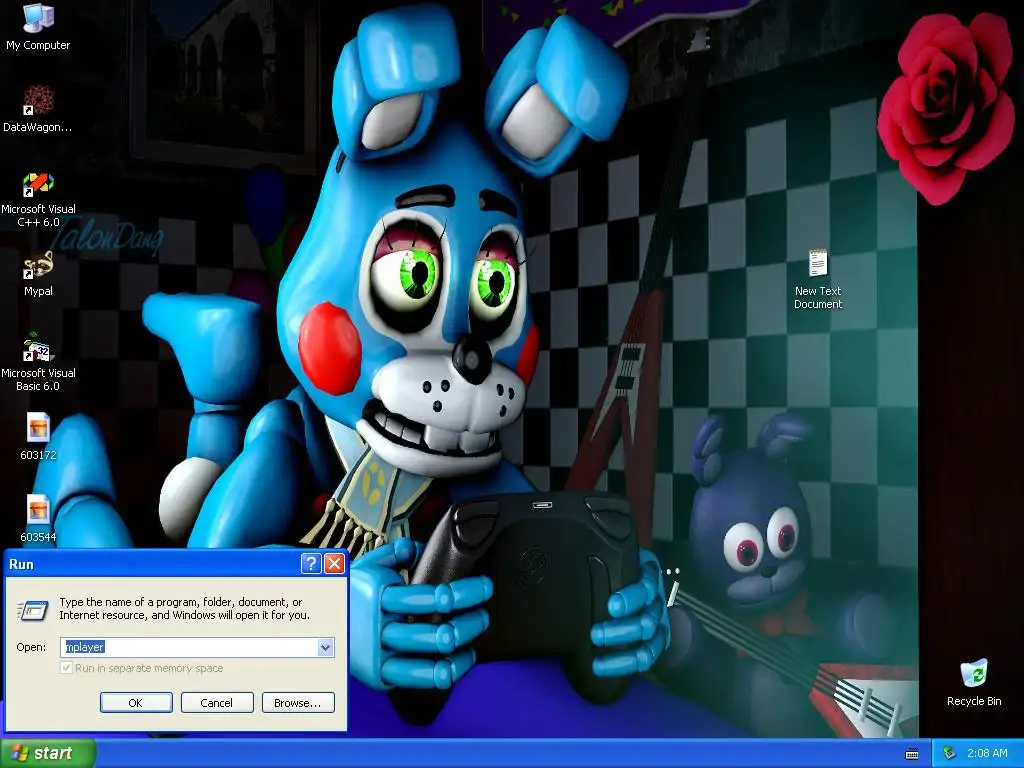Select the 603172 image file icon
1024x768 pixels.
point(38,436)
